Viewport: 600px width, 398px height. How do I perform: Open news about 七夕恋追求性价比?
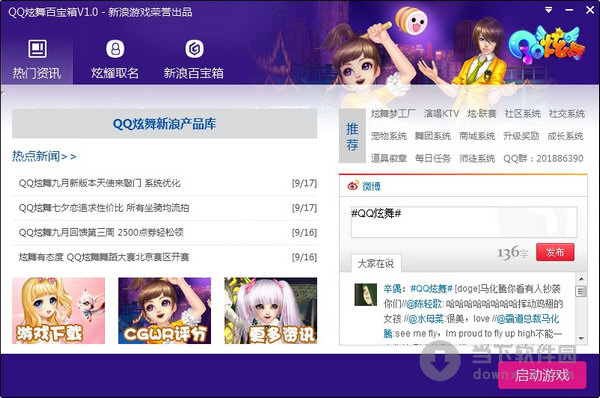(x=104, y=208)
